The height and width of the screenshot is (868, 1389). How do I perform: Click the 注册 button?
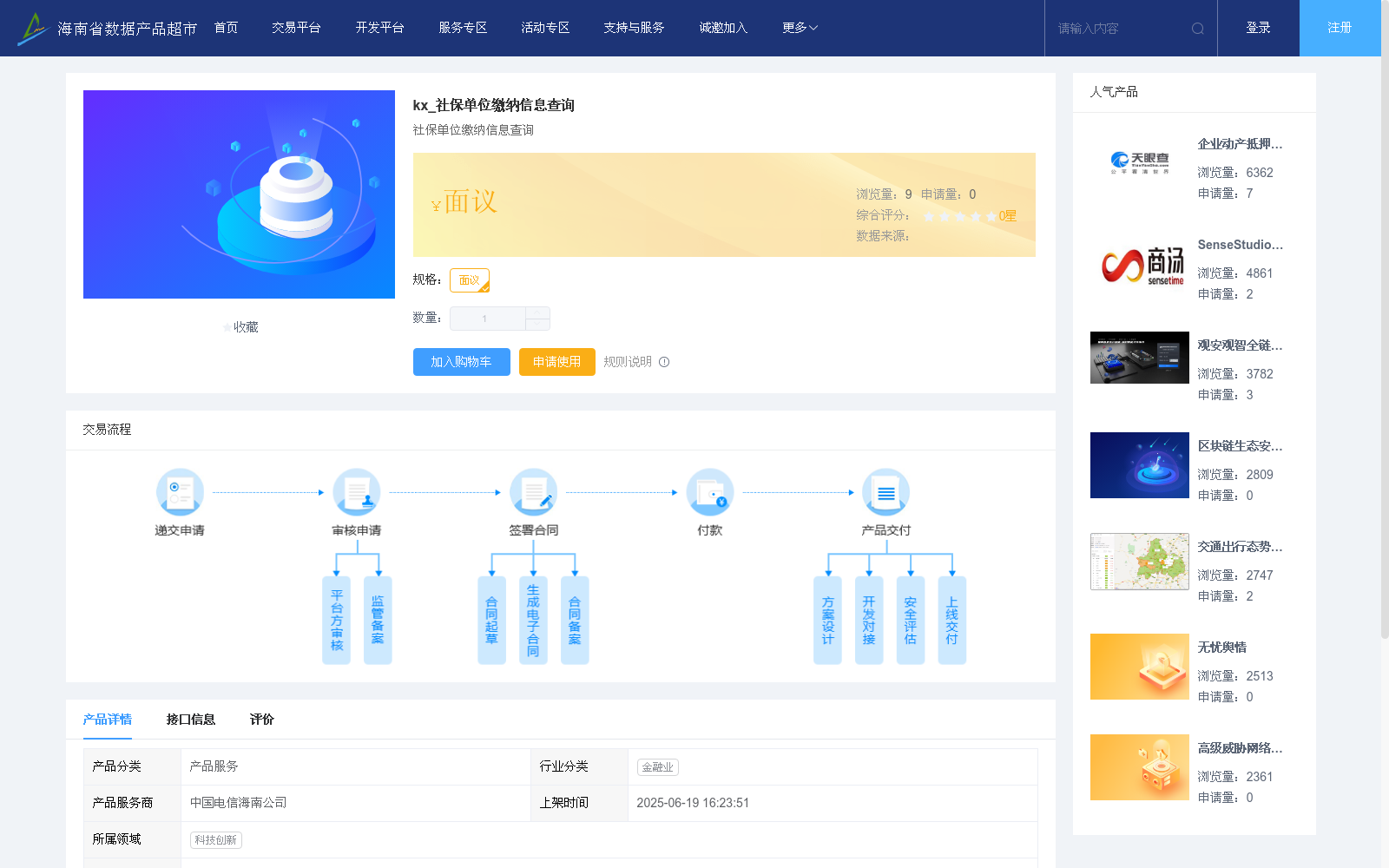tap(1340, 28)
